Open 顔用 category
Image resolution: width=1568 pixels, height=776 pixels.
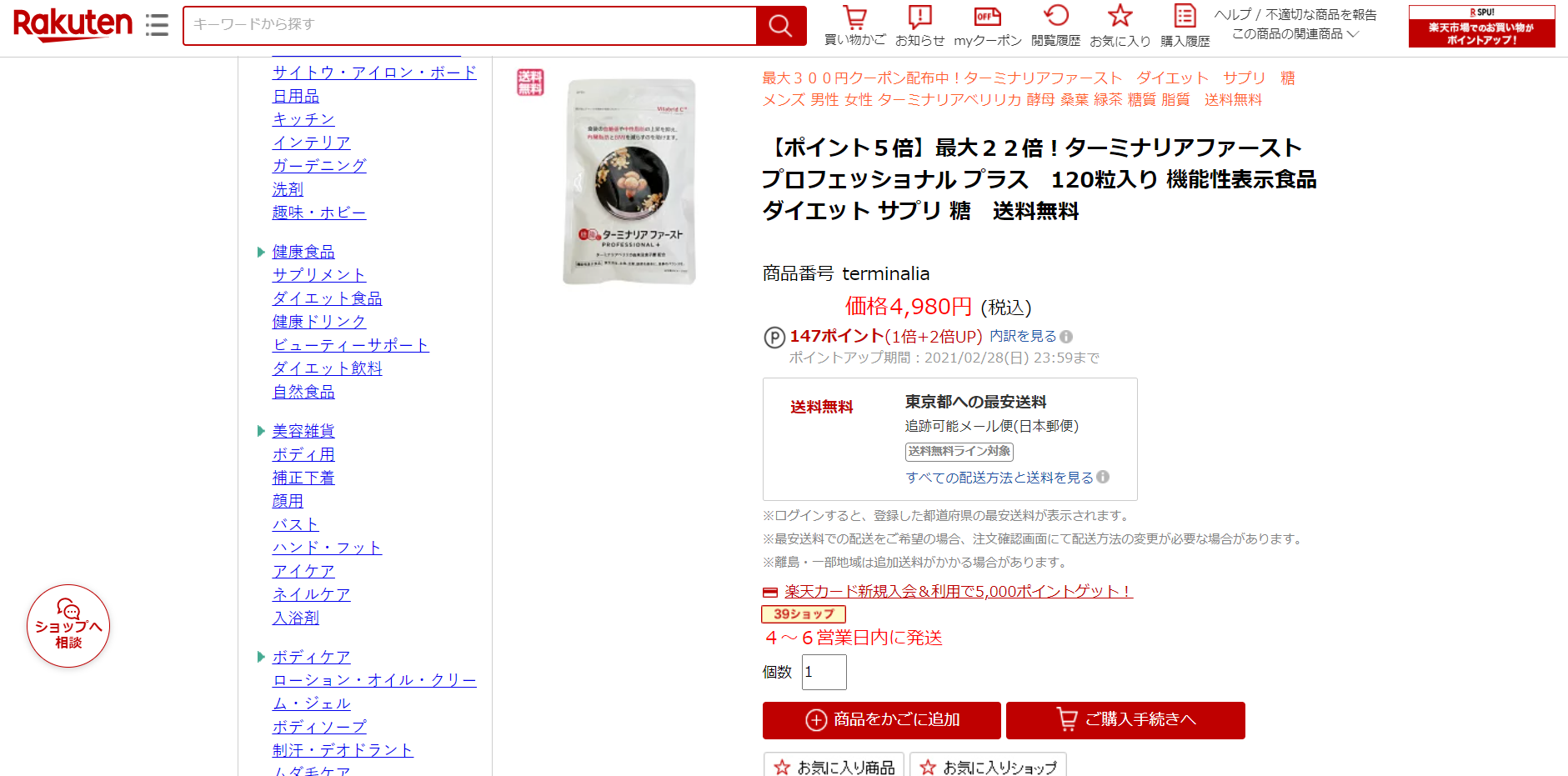288,501
